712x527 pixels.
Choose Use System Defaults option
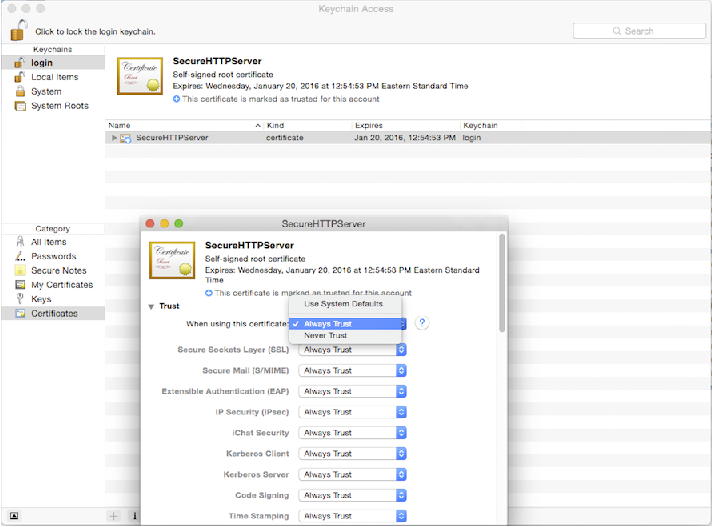pos(343,303)
